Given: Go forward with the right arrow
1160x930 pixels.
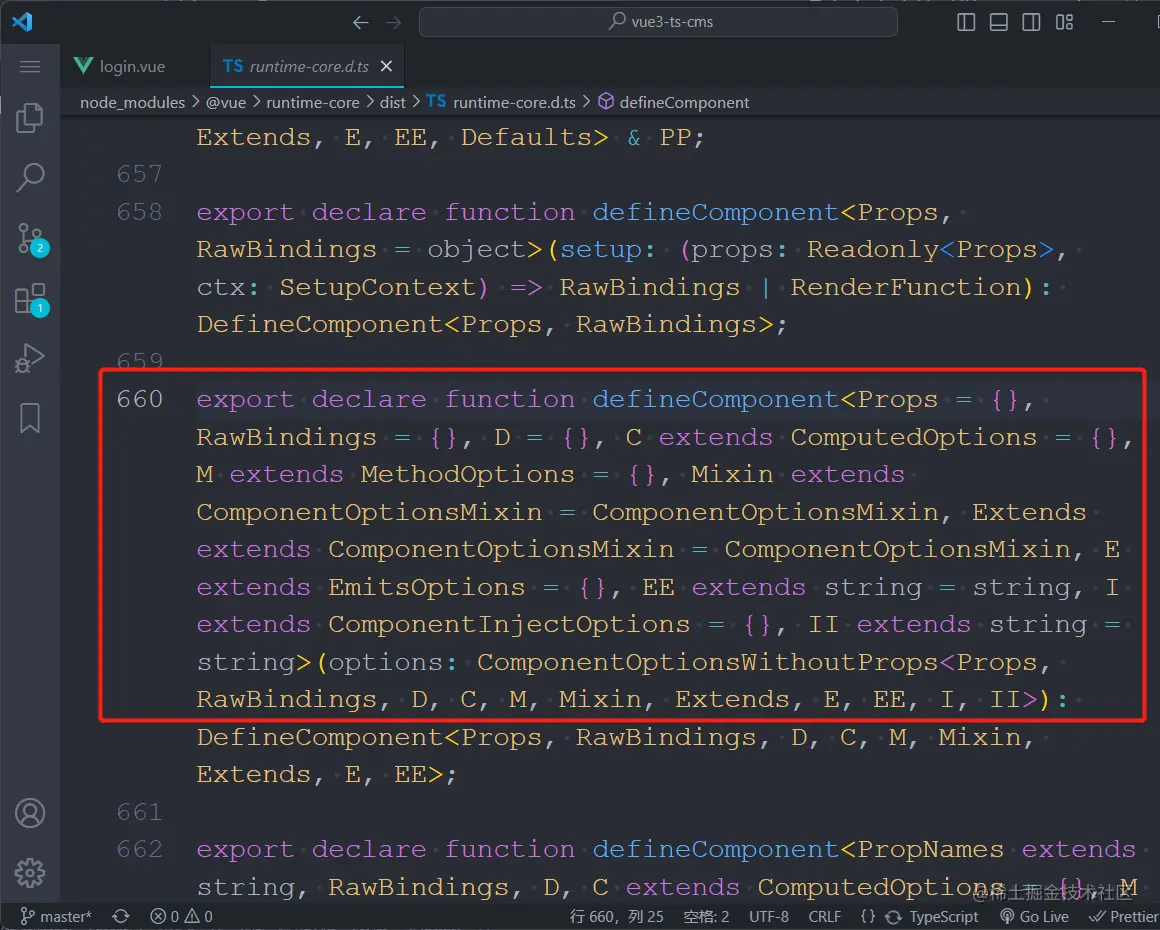Looking at the screenshot, I should tap(394, 23).
